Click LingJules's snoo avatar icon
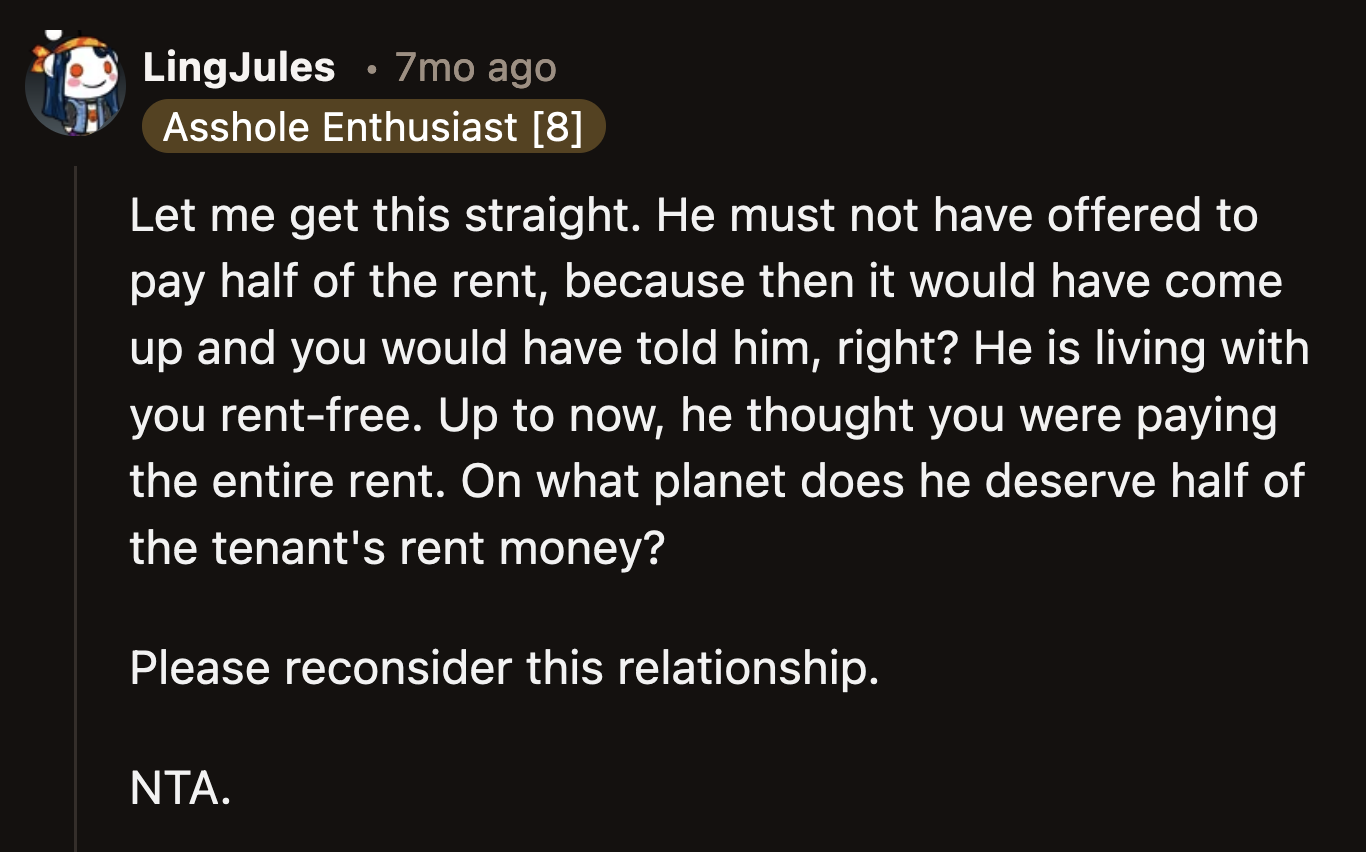Screen dimensions: 1366x852 tap(75, 85)
